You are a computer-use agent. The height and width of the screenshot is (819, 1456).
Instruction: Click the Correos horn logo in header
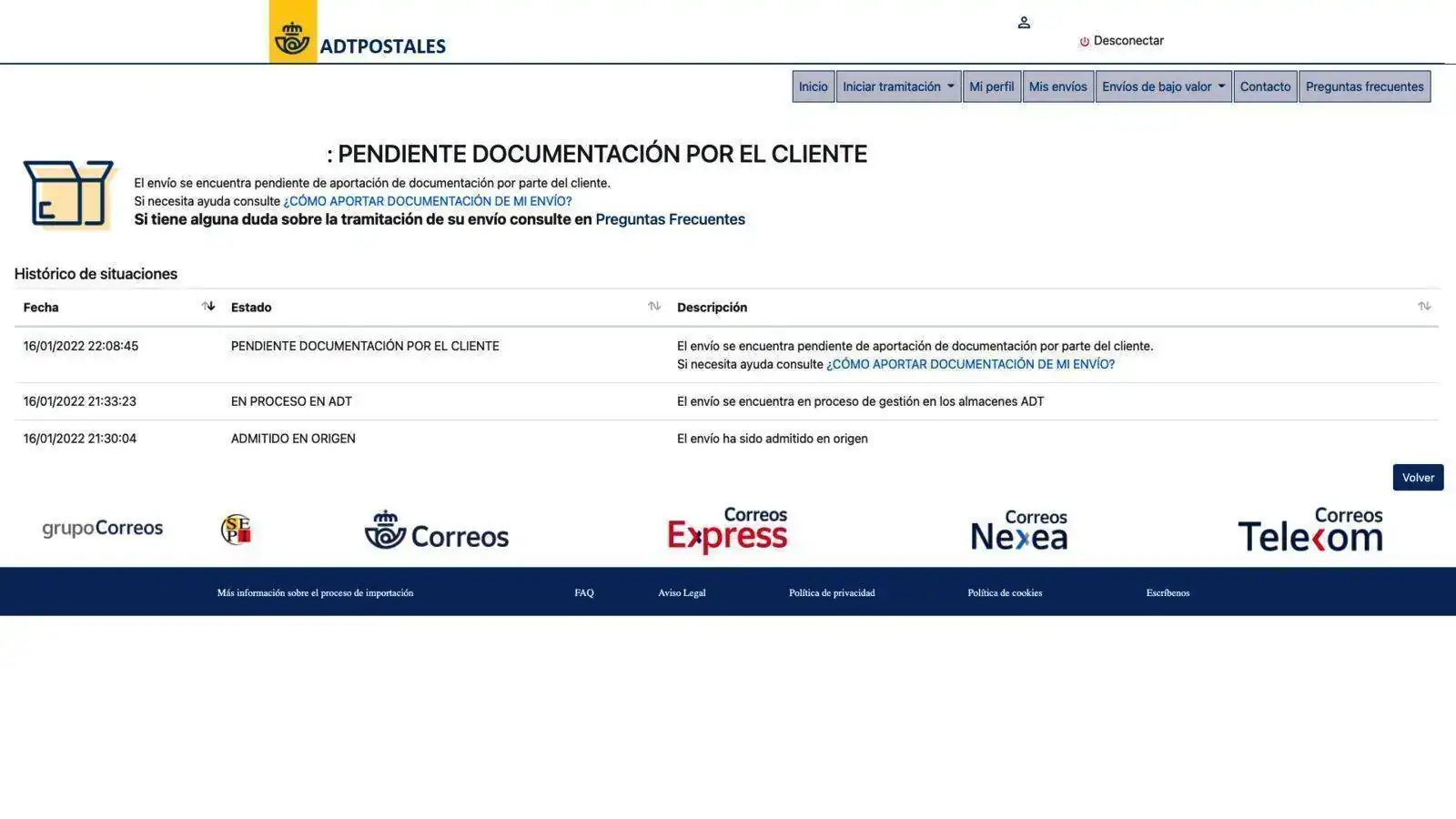292,33
